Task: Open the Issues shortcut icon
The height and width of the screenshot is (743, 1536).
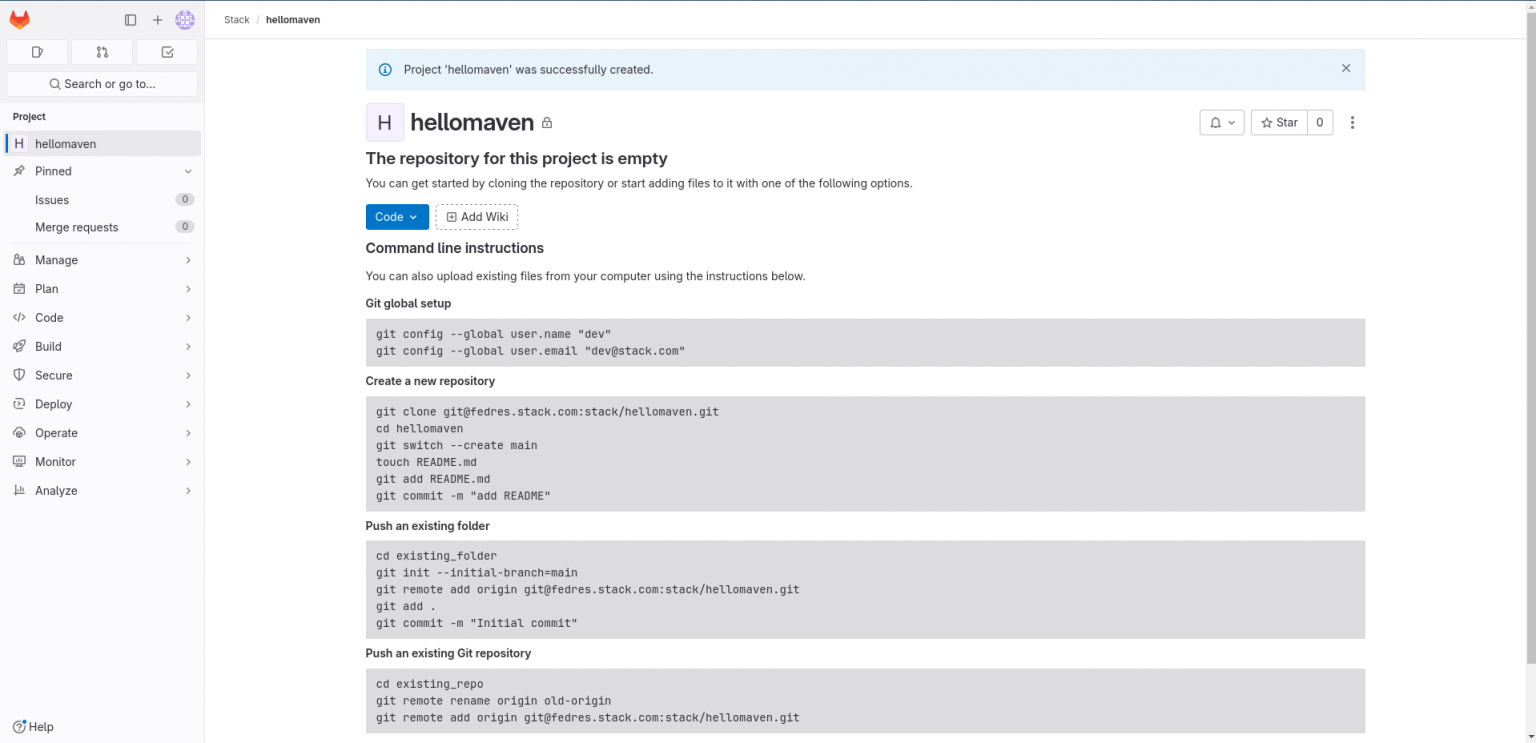Action: [36, 51]
